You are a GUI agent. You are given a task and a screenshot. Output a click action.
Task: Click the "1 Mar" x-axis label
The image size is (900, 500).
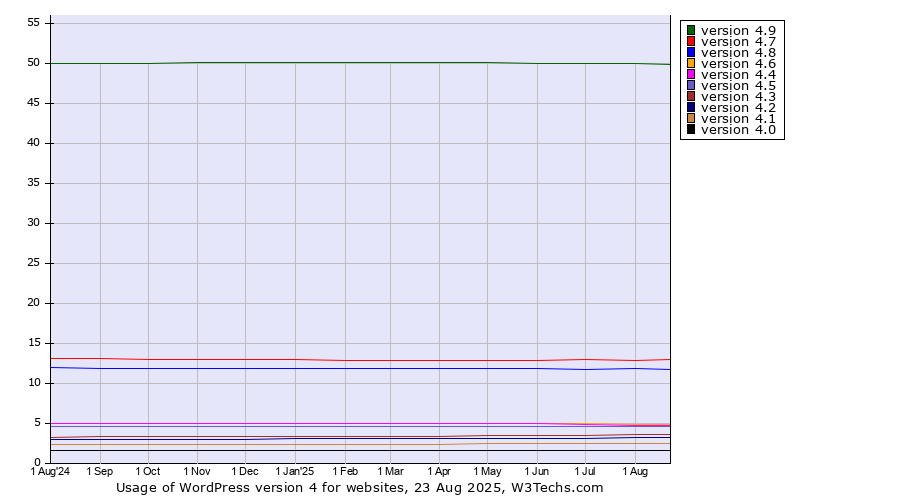click(390, 471)
